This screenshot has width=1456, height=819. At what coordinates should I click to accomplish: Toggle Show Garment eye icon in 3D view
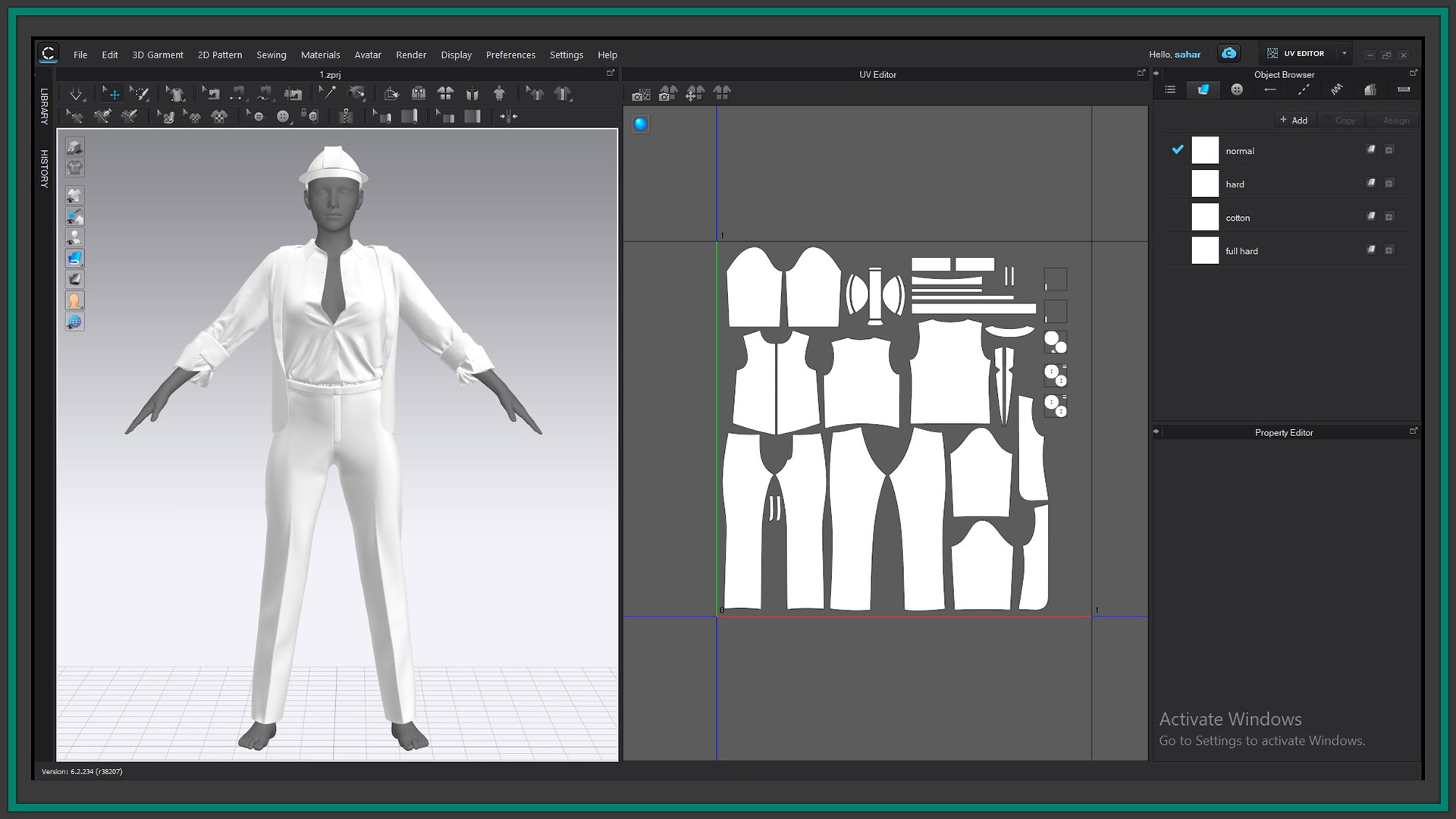pyautogui.click(x=74, y=196)
